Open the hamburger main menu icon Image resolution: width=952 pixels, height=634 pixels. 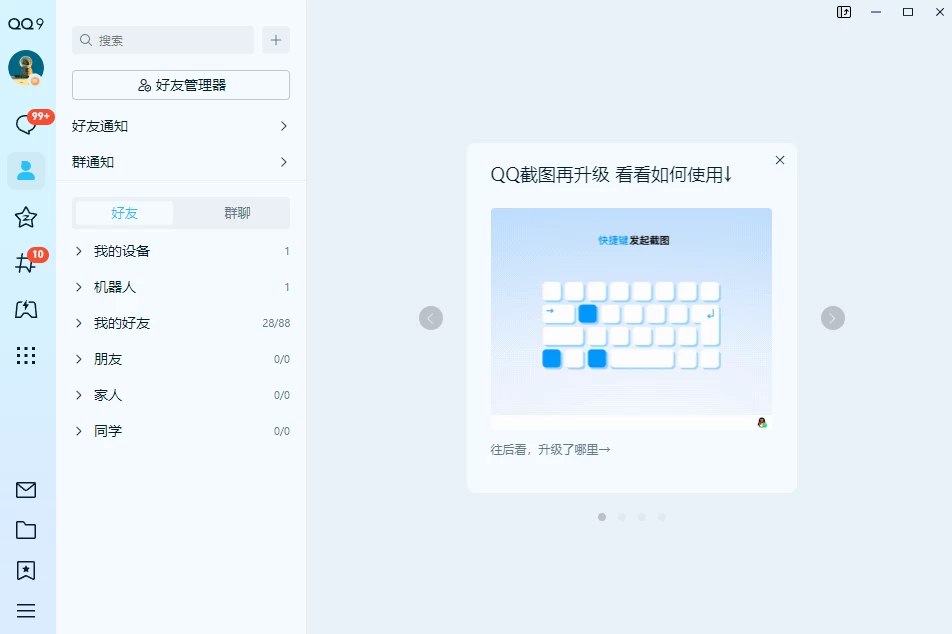click(x=26, y=610)
